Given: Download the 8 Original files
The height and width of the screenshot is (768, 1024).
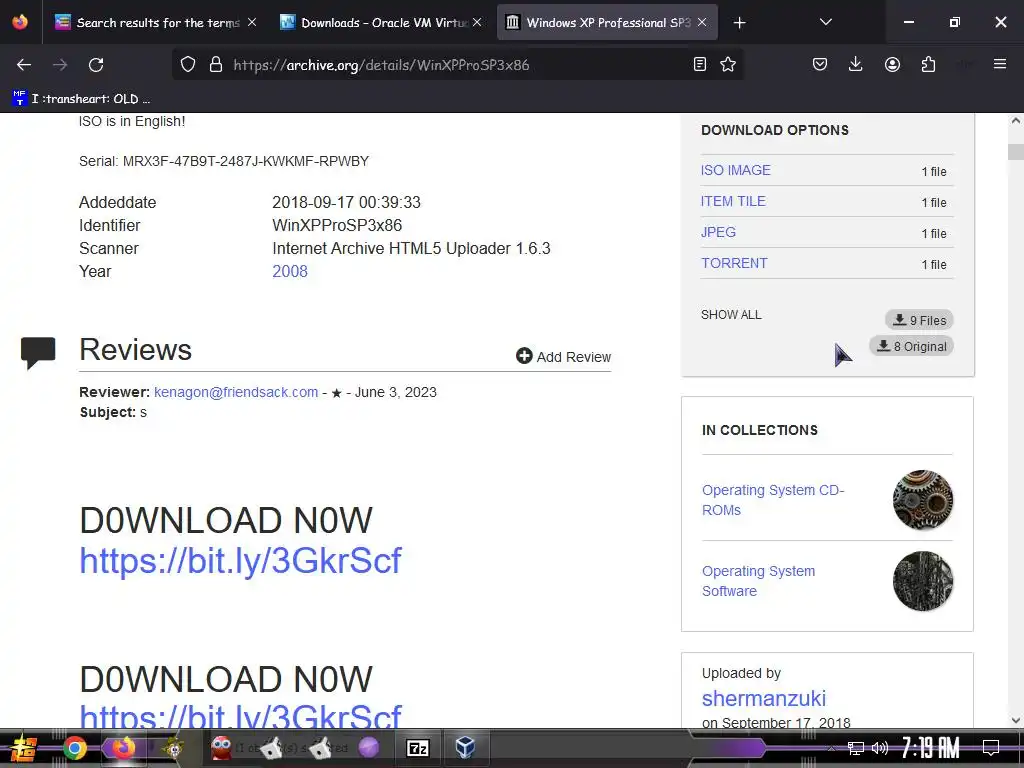Looking at the screenshot, I should click(912, 346).
